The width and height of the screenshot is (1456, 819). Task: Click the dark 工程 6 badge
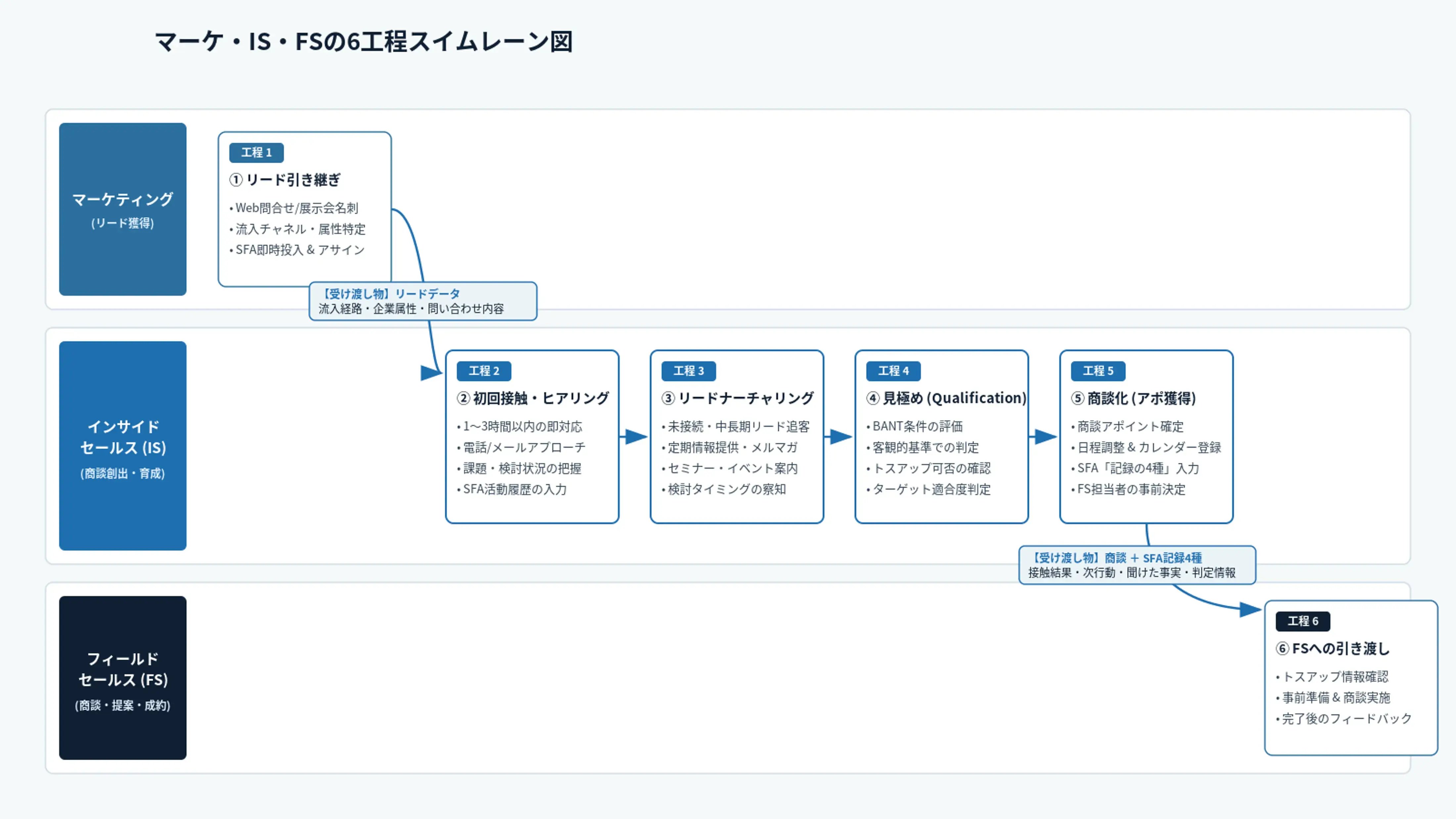pyautogui.click(x=1302, y=621)
